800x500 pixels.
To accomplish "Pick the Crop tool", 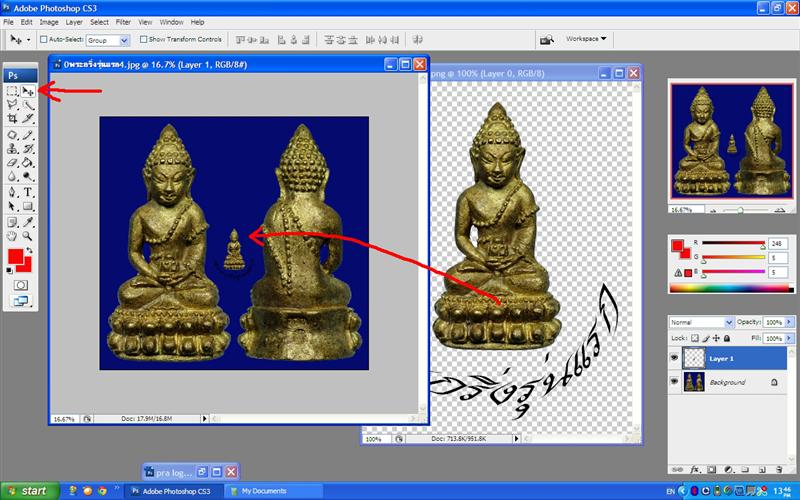I will (x=12, y=118).
